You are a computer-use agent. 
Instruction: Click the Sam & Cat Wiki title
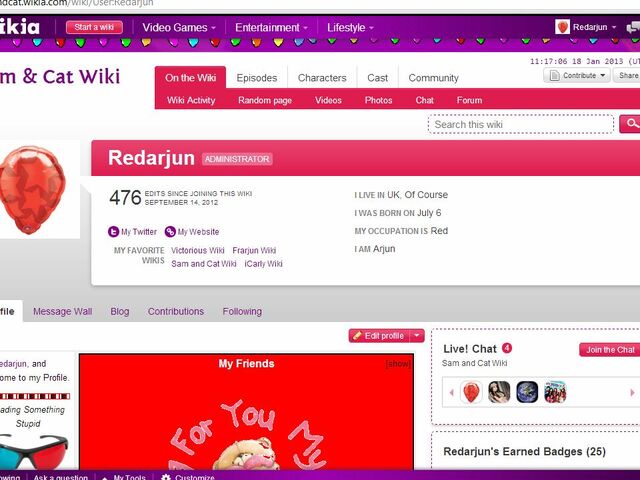(60, 76)
